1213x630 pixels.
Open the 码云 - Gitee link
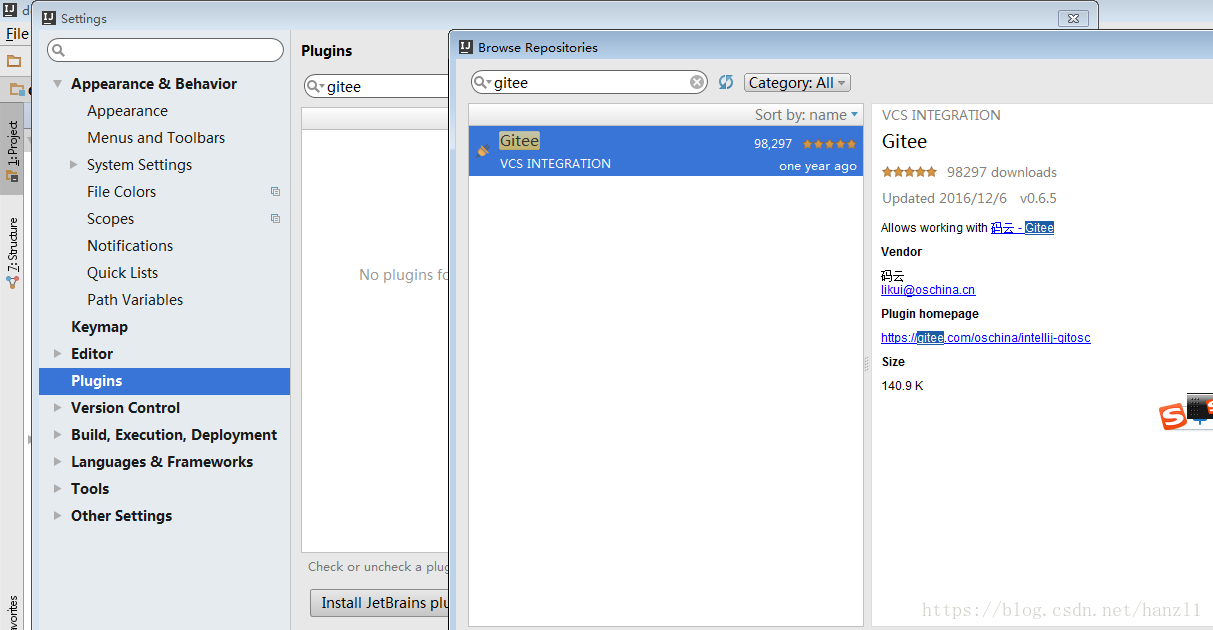tap(1022, 228)
